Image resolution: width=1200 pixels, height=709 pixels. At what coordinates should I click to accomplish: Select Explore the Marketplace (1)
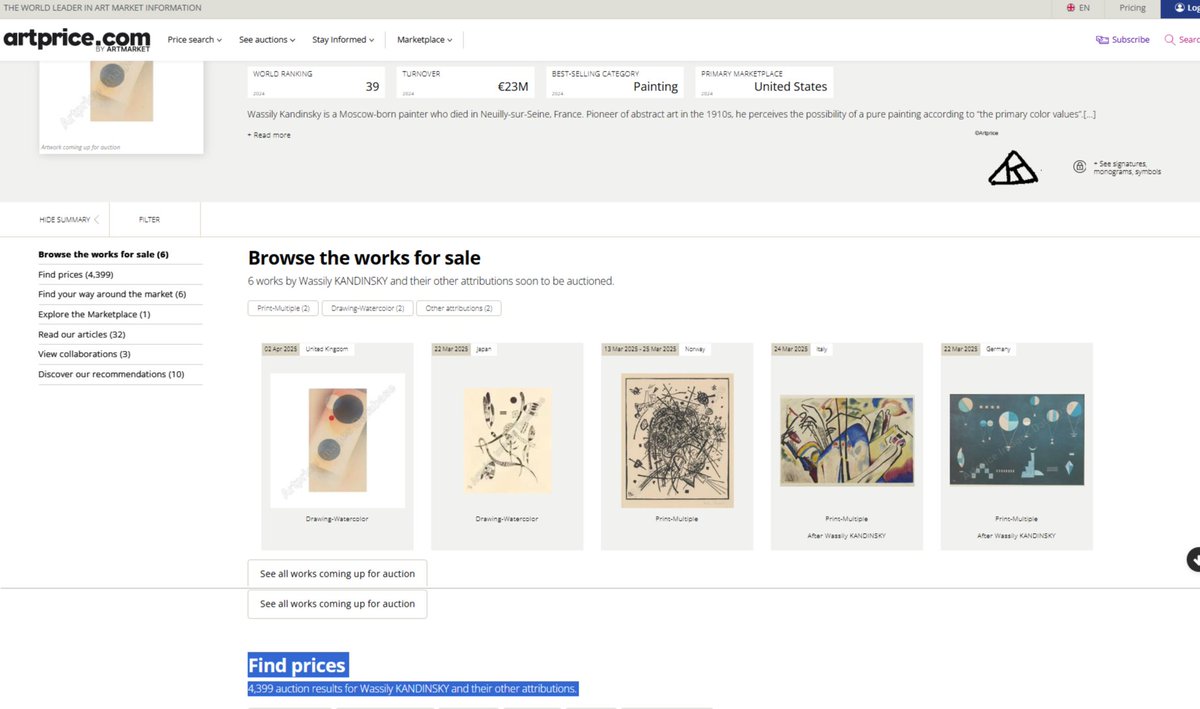pos(94,314)
